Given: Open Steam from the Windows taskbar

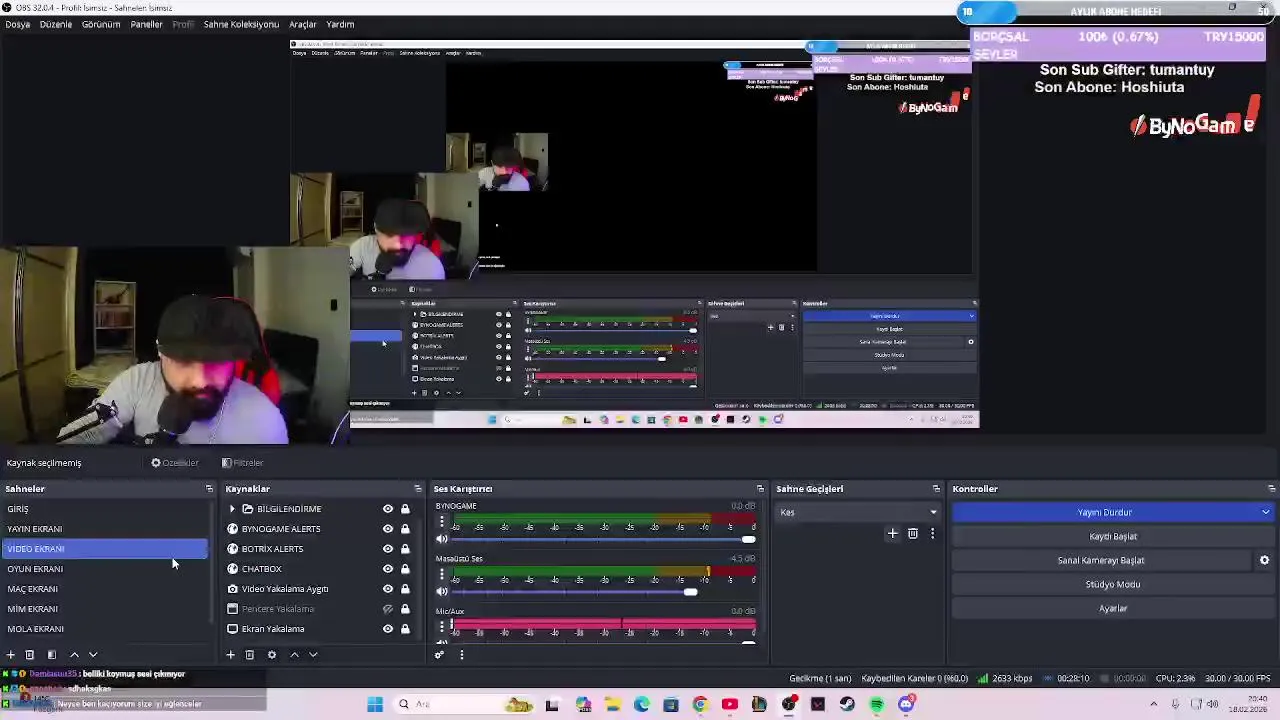Looking at the screenshot, I should pos(847,705).
